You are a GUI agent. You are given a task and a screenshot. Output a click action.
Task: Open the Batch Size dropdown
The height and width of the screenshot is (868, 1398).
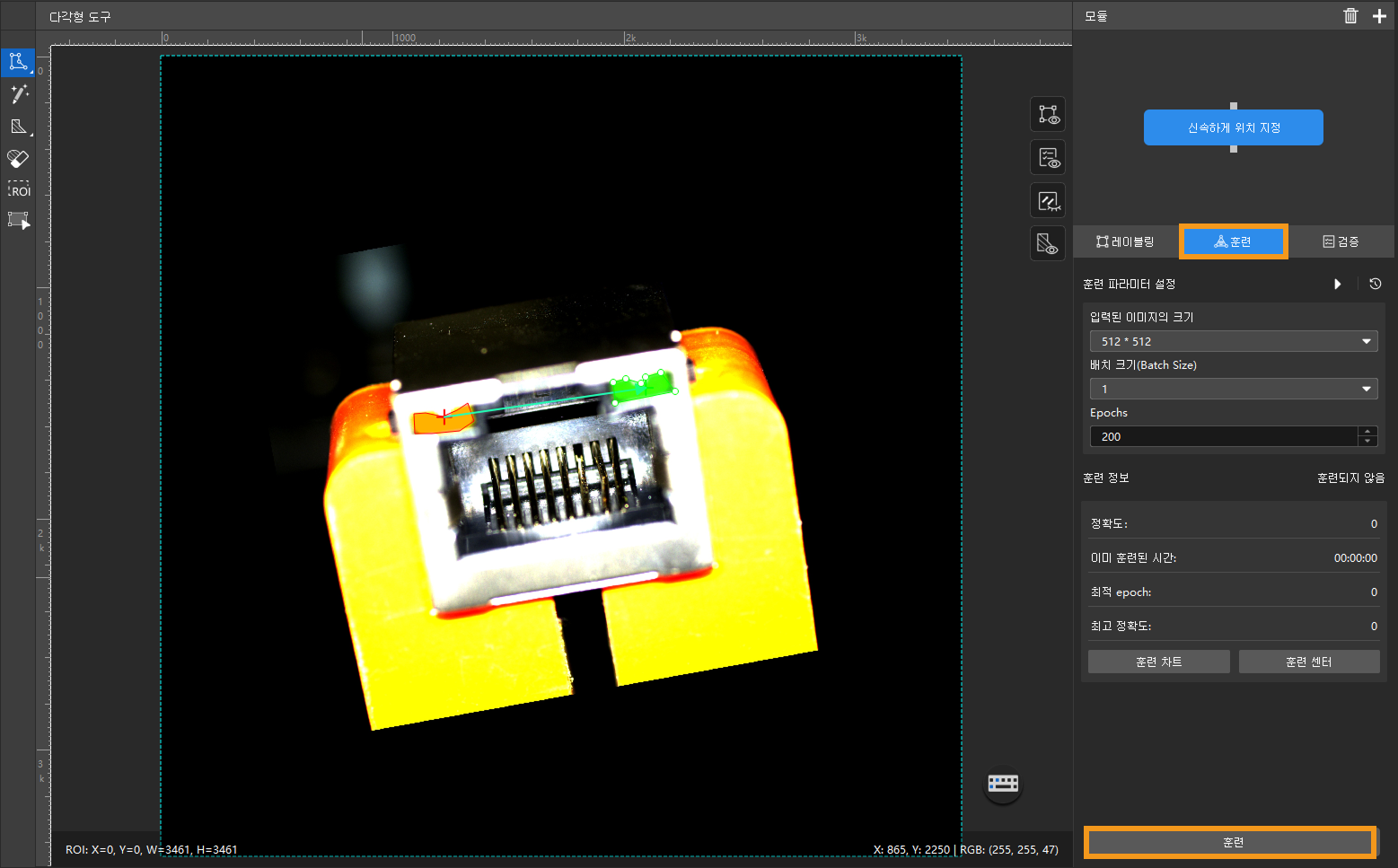click(x=1233, y=389)
